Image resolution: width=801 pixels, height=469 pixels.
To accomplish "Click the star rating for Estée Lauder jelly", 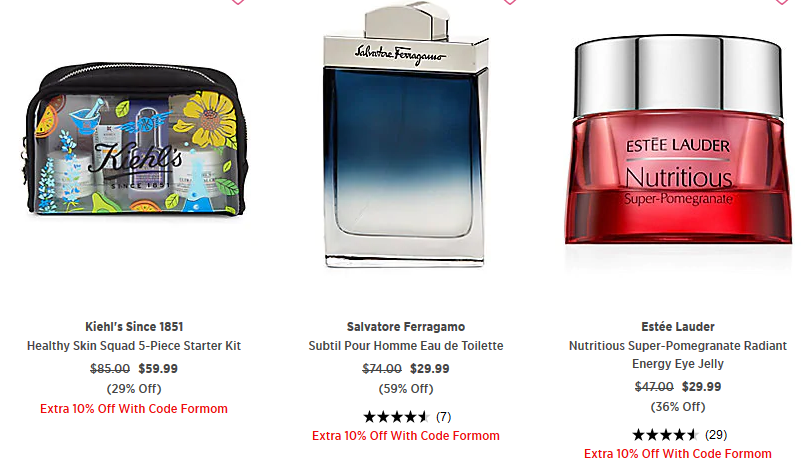I will point(665,435).
